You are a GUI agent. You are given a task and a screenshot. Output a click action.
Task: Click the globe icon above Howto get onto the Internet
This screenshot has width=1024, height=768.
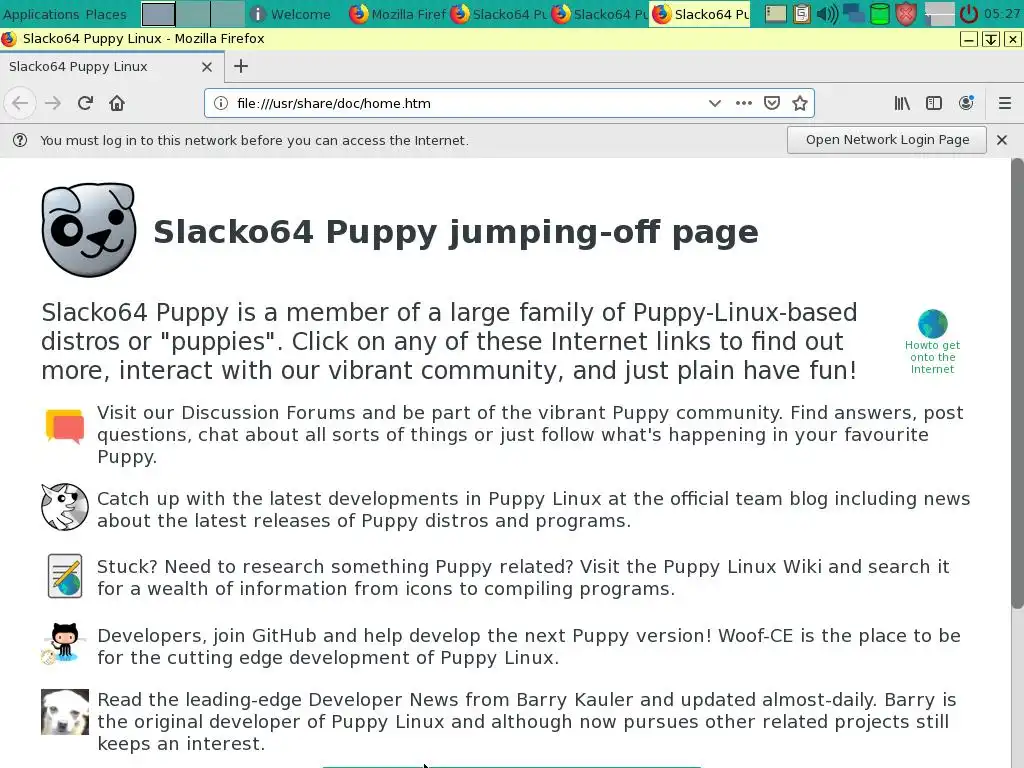click(x=932, y=324)
